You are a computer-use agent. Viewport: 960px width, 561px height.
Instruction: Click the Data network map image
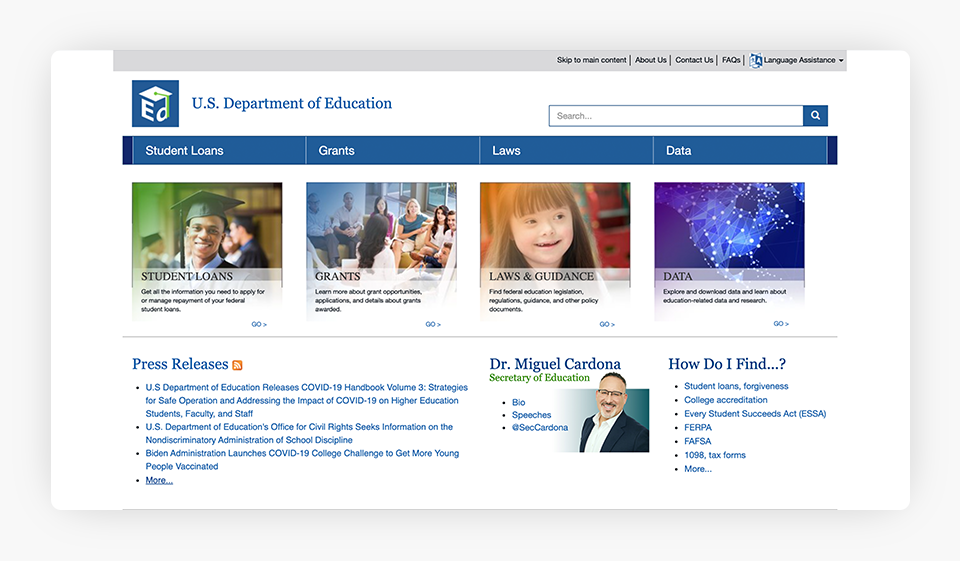click(729, 225)
